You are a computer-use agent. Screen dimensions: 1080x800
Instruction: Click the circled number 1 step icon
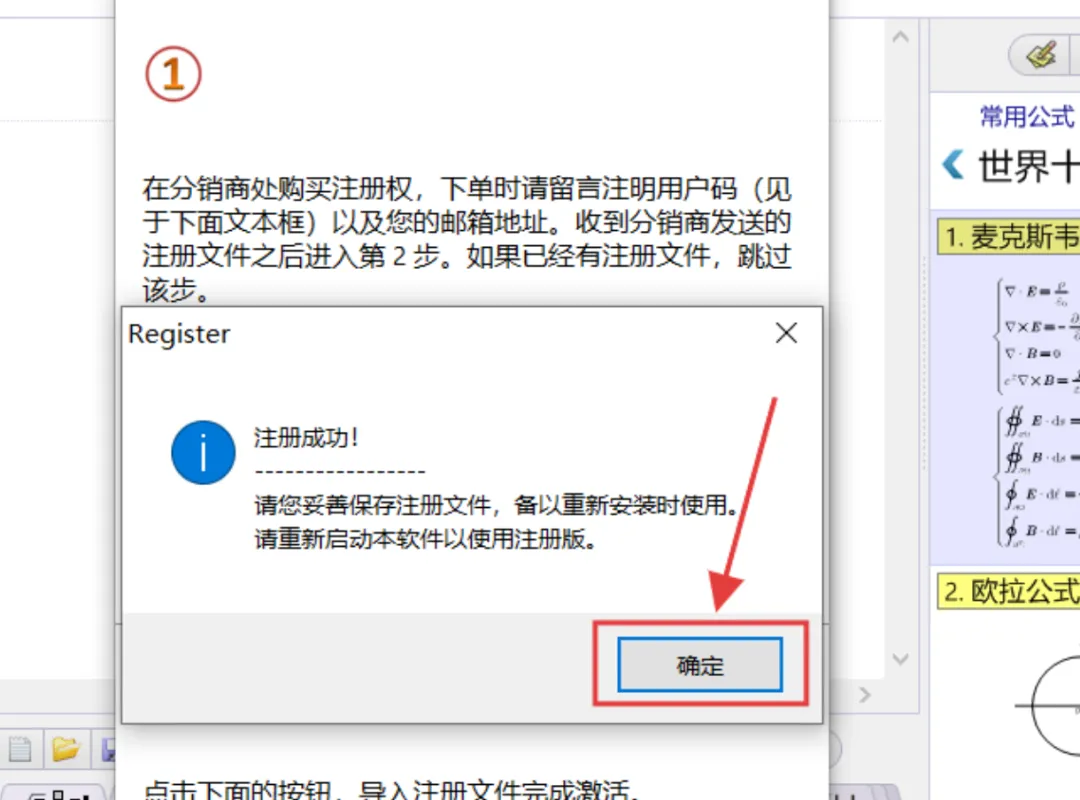pos(174,74)
